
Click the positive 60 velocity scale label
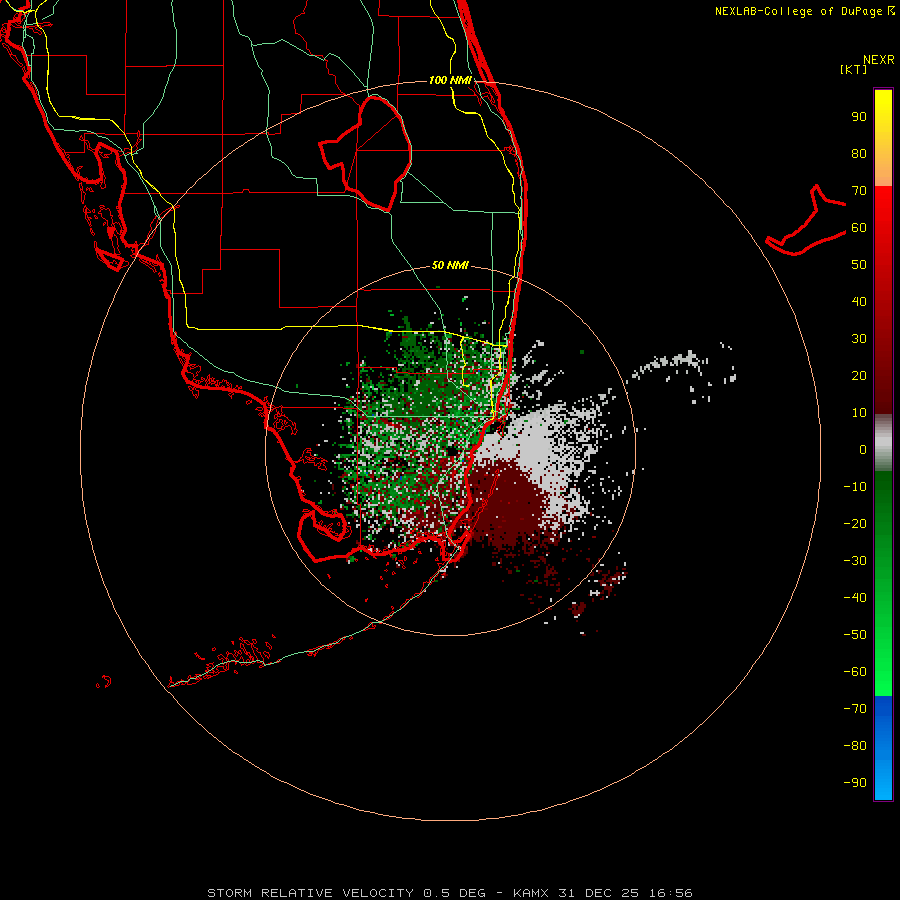point(859,227)
